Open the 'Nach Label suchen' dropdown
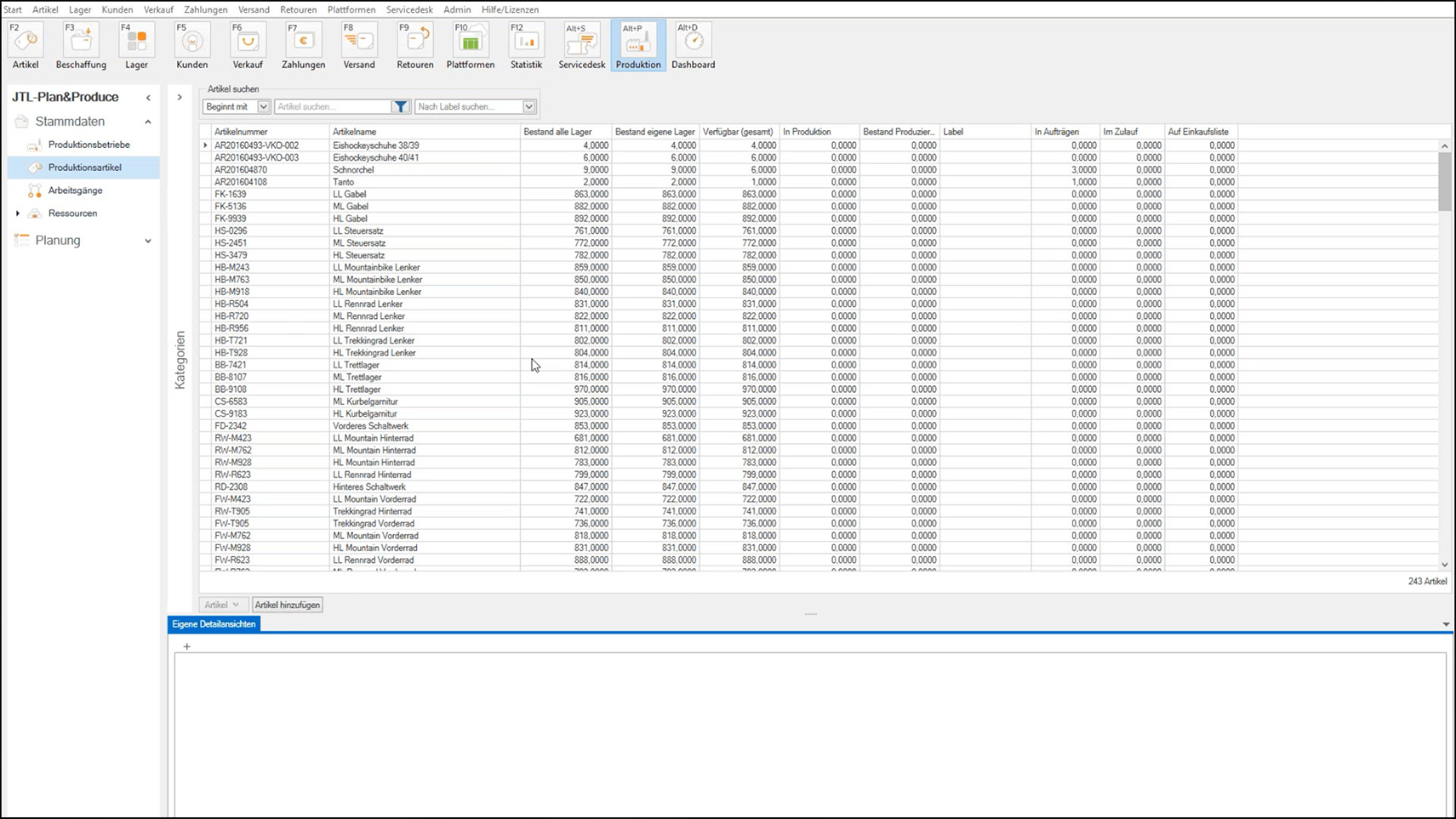Viewport: 1456px width, 819px height. 528,106
